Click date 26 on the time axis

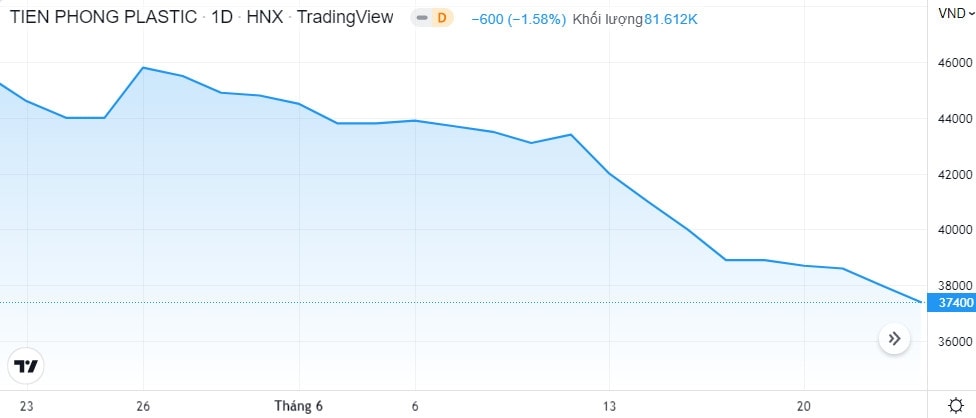pos(143,406)
